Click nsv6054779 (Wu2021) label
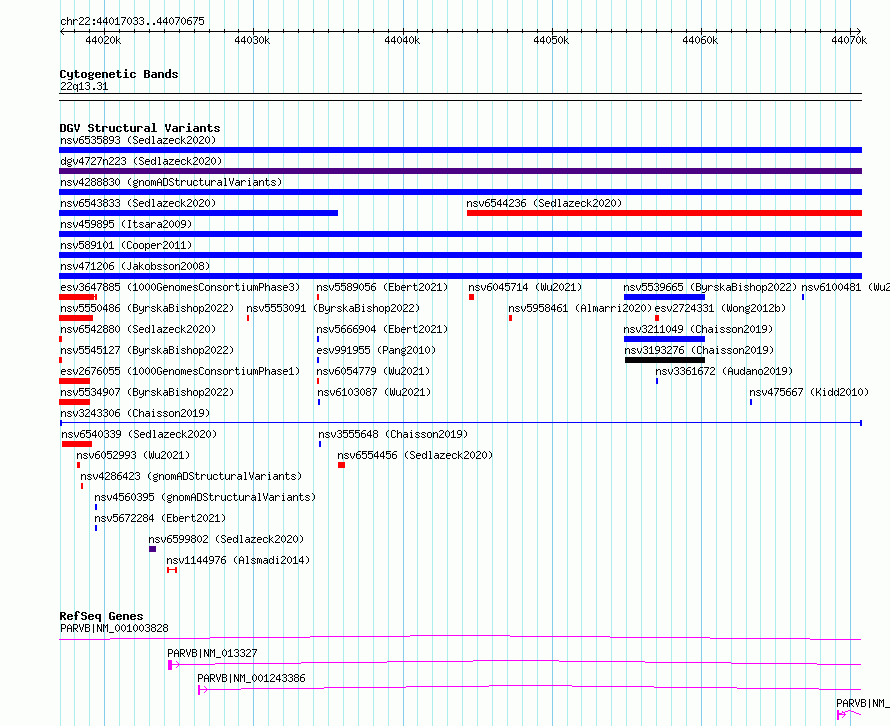 [x=373, y=371]
